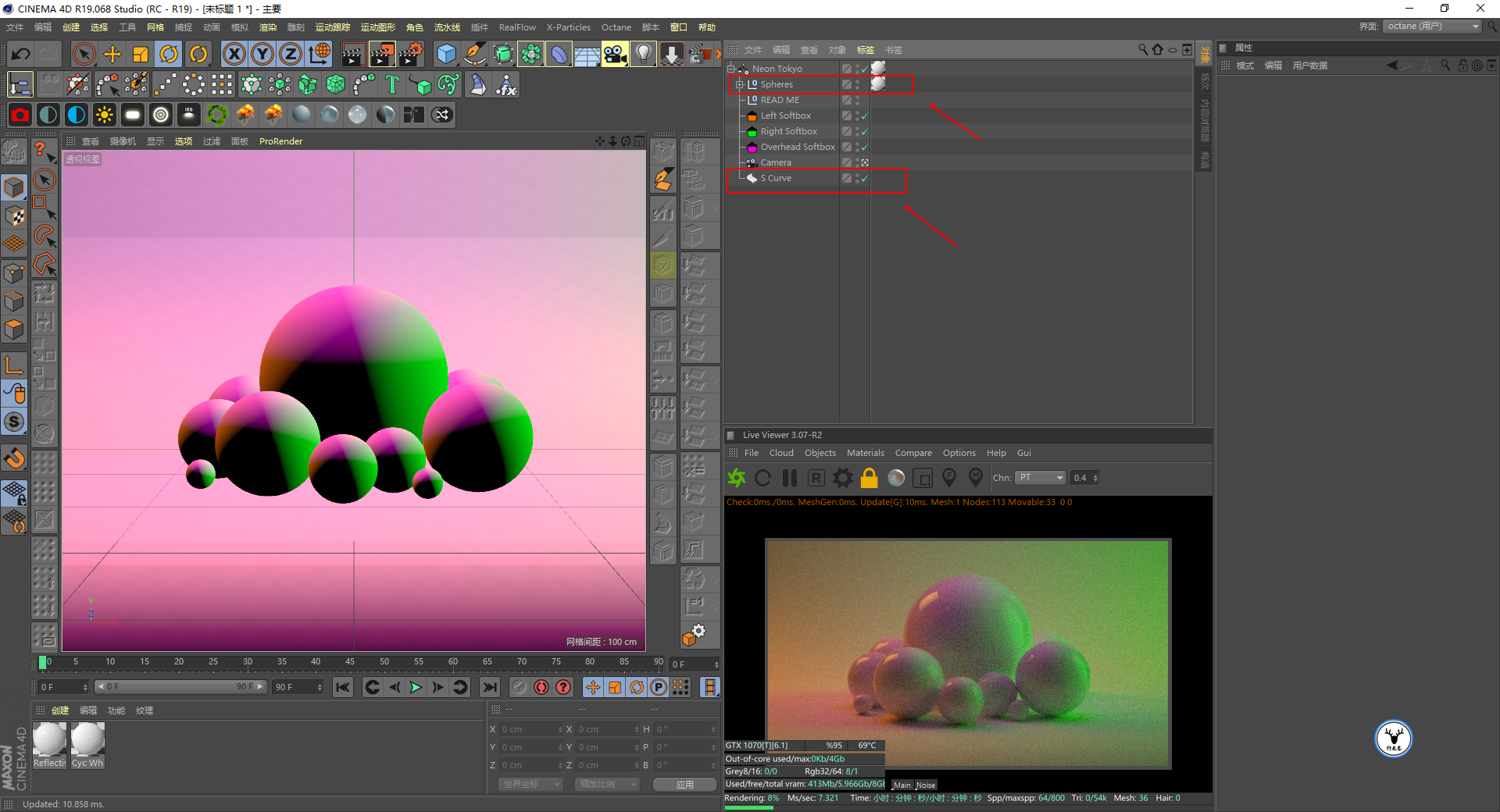Add Octane Daylight sun icon
Screen dimensions: 1500x812
pos(105,115)
